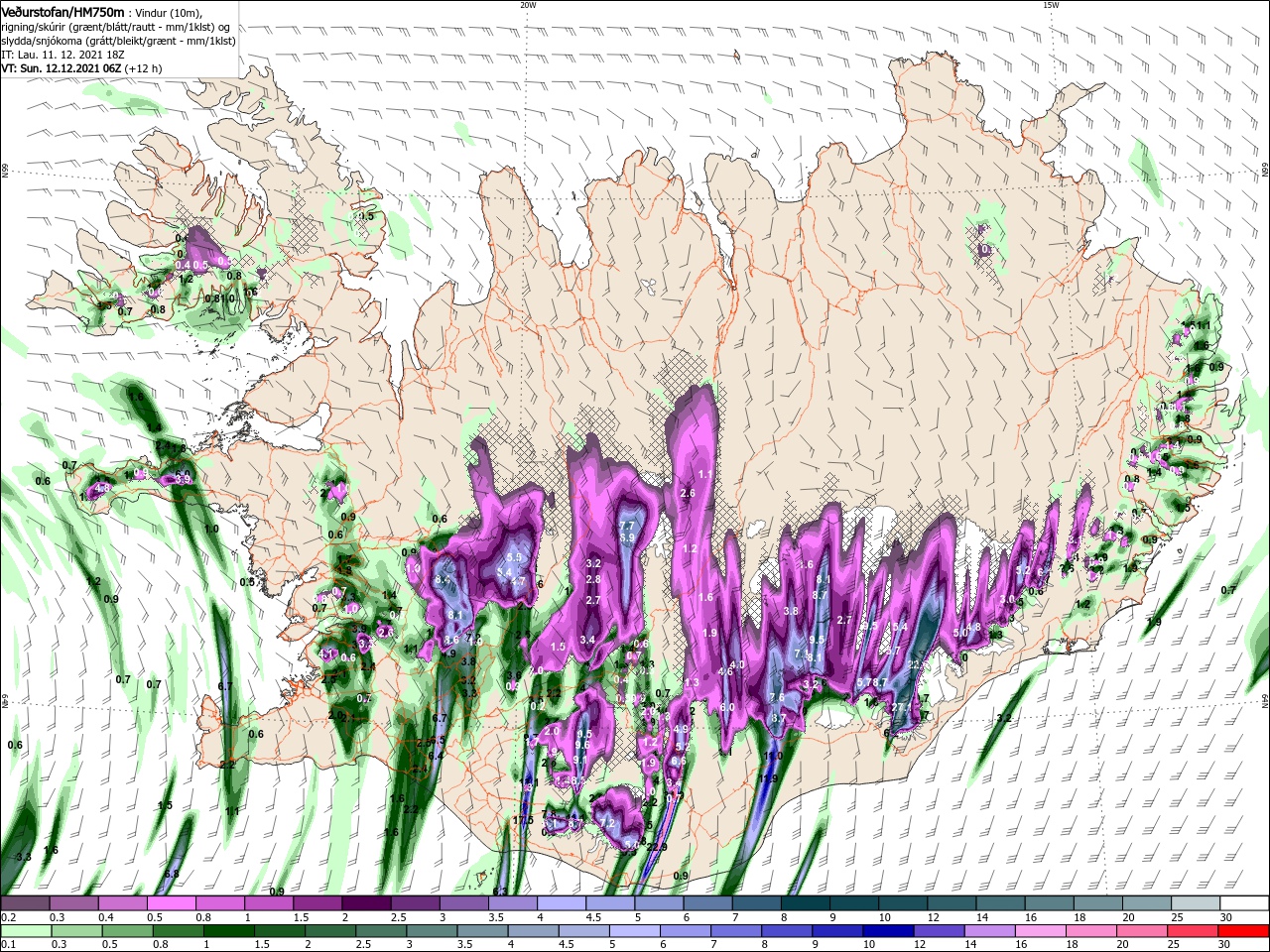Pick the white swatch after 30 in top row

pos(1243,903)
